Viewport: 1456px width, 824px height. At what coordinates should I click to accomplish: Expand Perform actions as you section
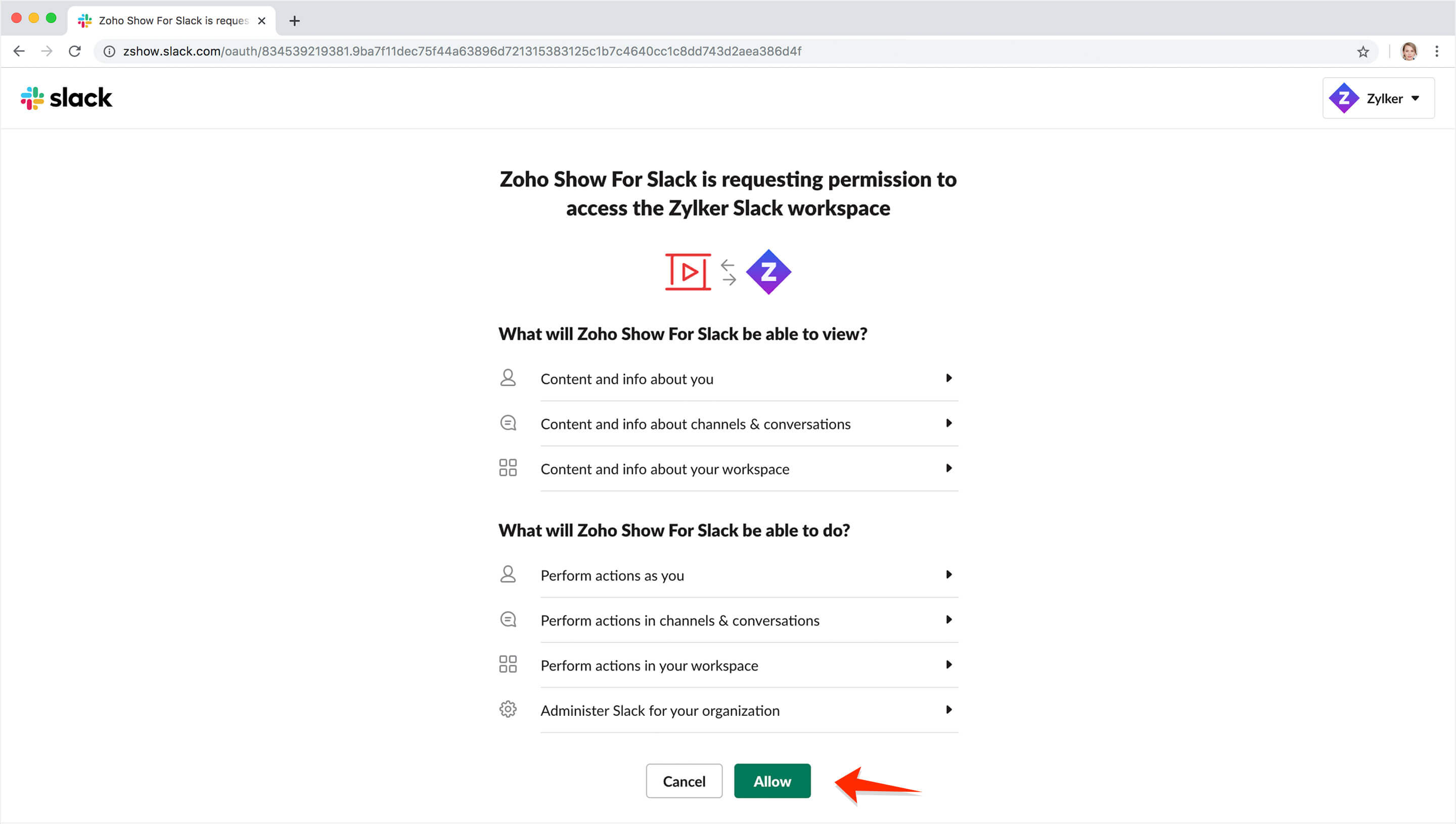click(x=948, y=575)
